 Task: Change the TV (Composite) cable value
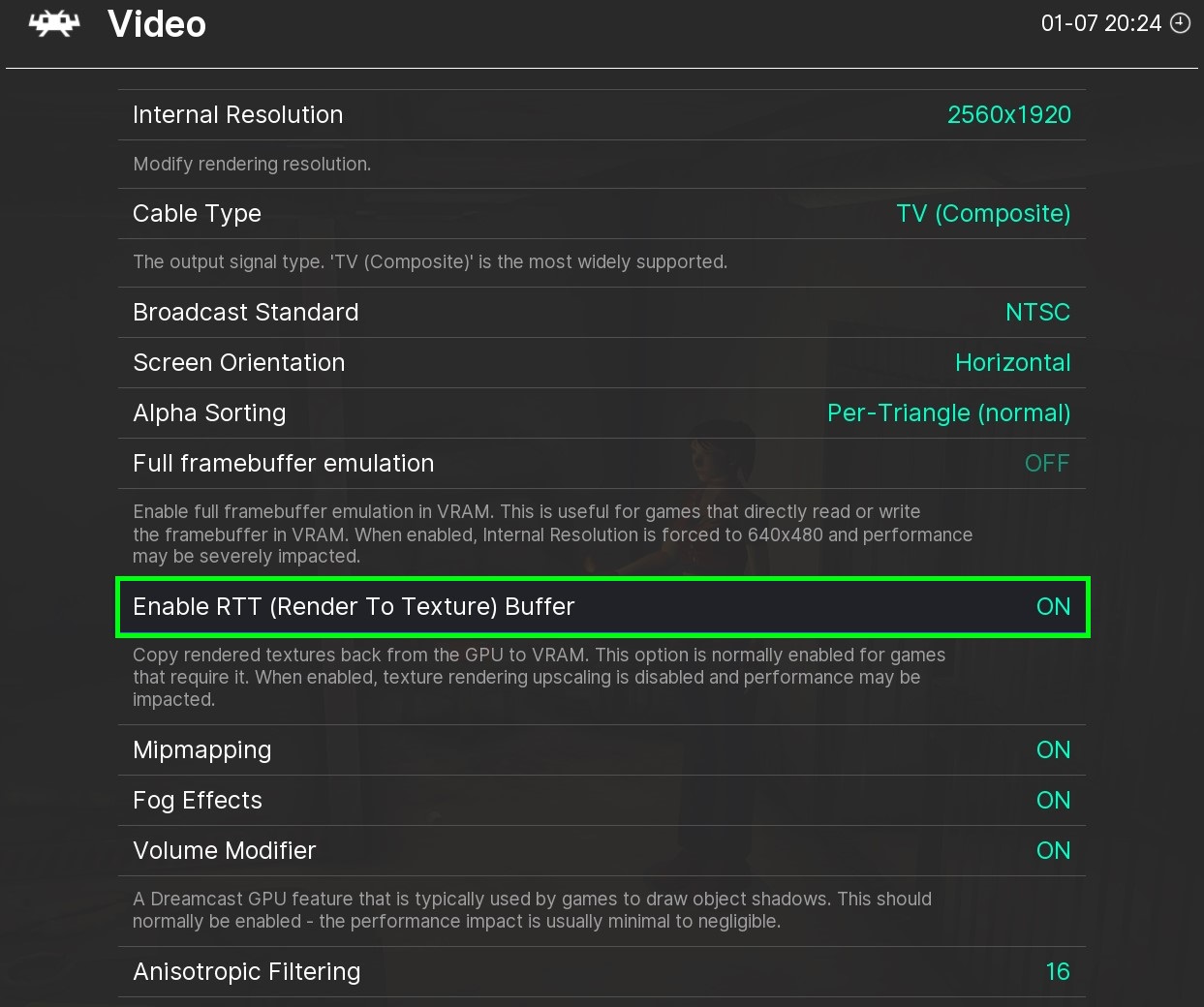pos(982,214)
